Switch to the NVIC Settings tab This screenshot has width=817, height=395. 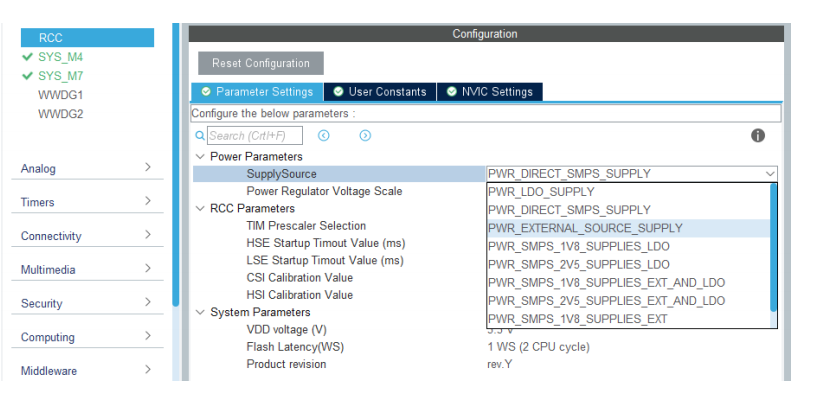490,92
